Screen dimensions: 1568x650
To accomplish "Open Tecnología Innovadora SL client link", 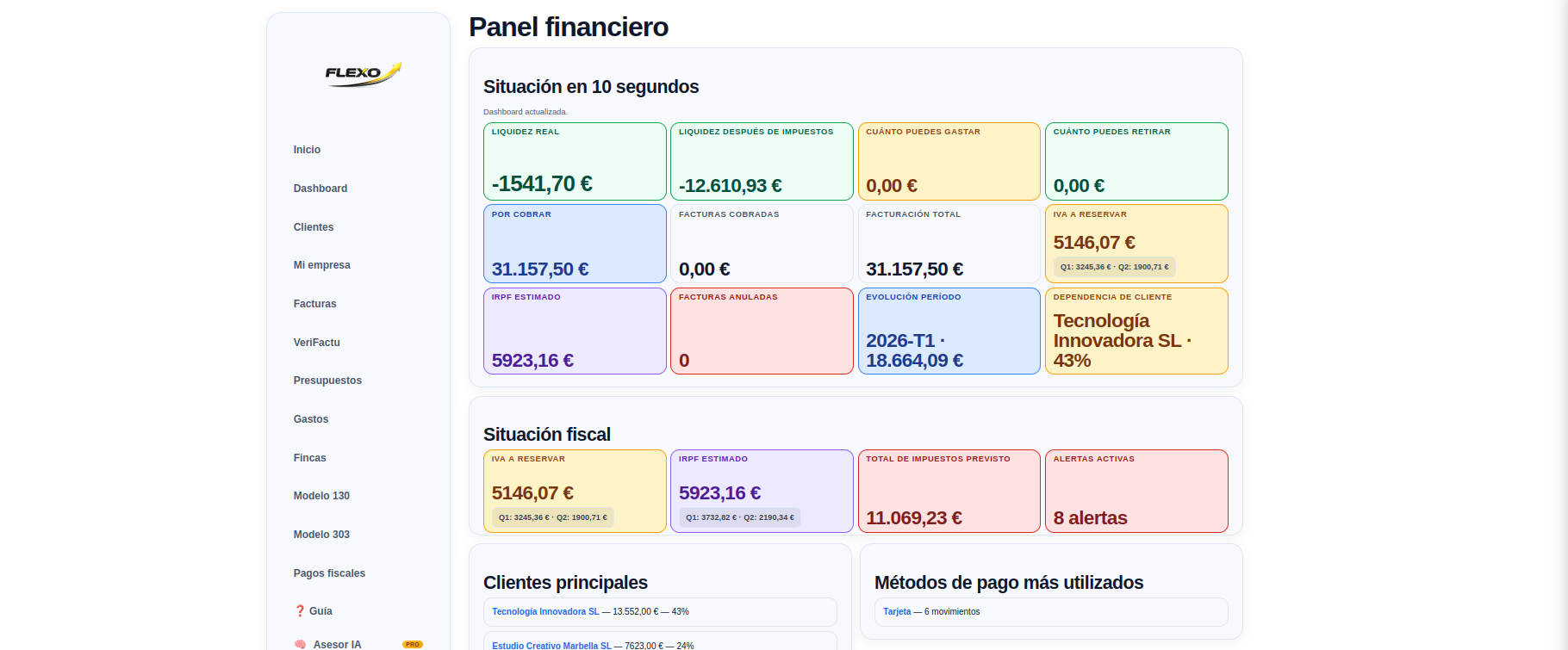I will [545, 612].
